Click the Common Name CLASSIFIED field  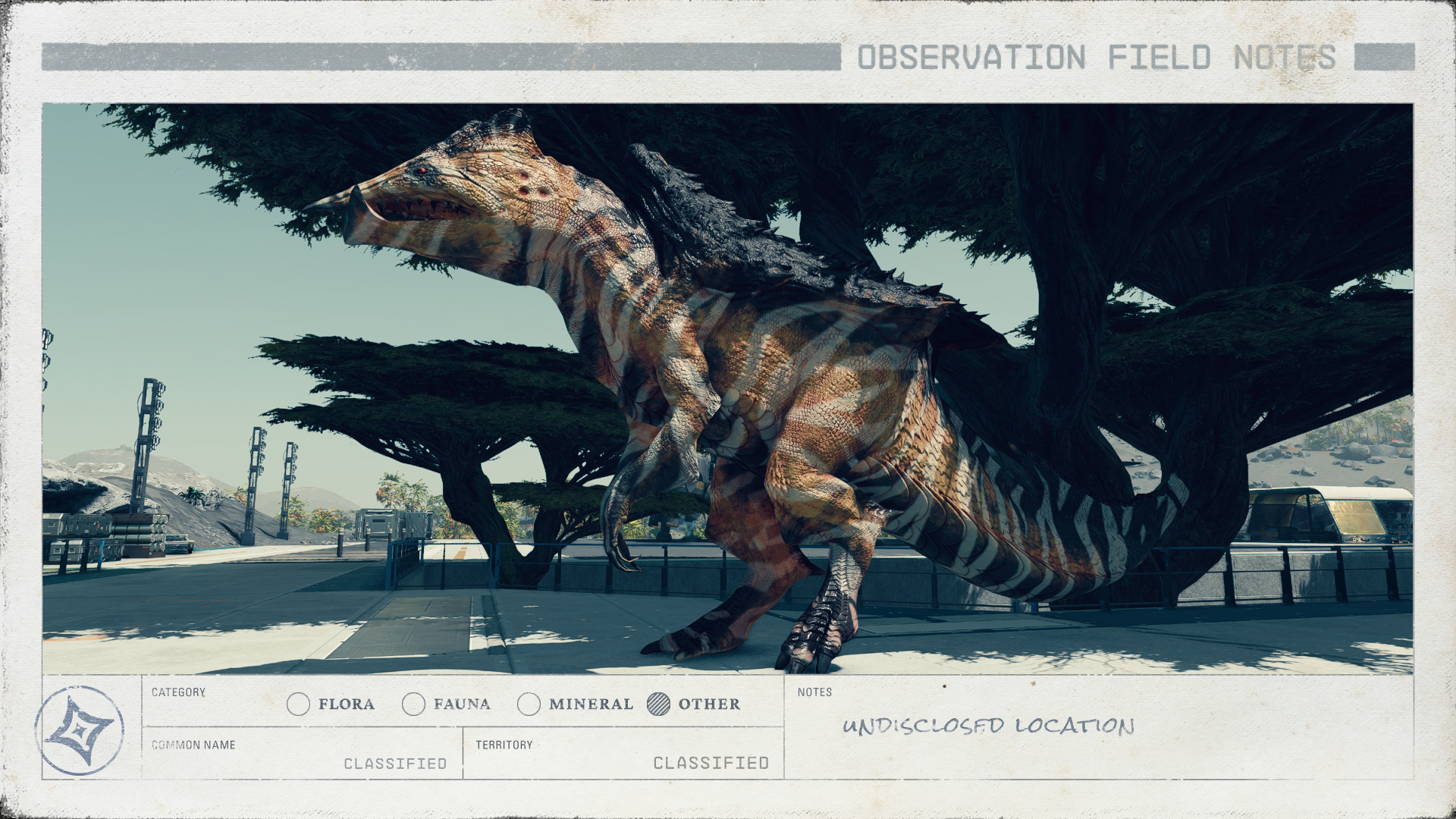[303, 753]
